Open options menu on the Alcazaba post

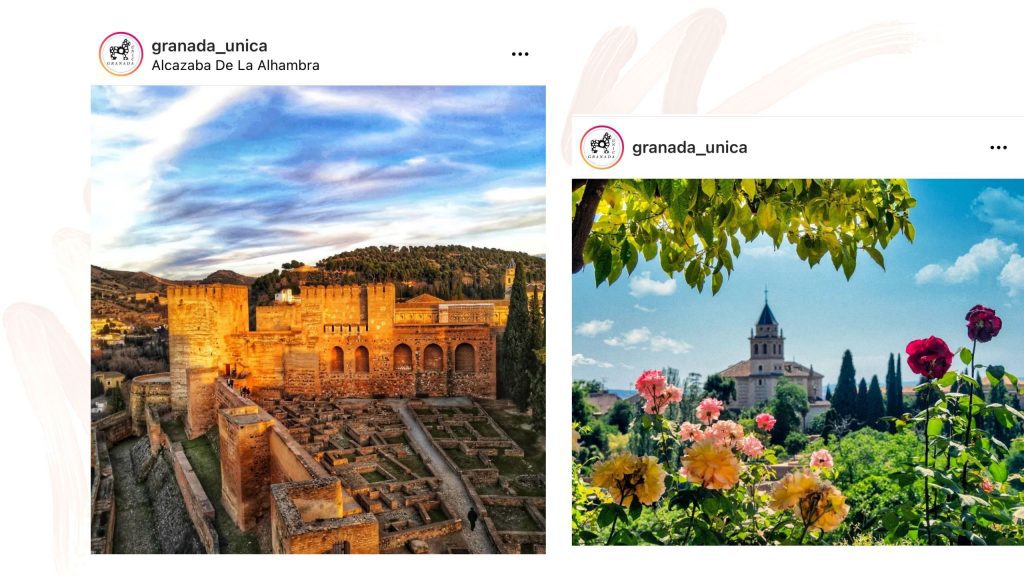click(x=520, y=54)
